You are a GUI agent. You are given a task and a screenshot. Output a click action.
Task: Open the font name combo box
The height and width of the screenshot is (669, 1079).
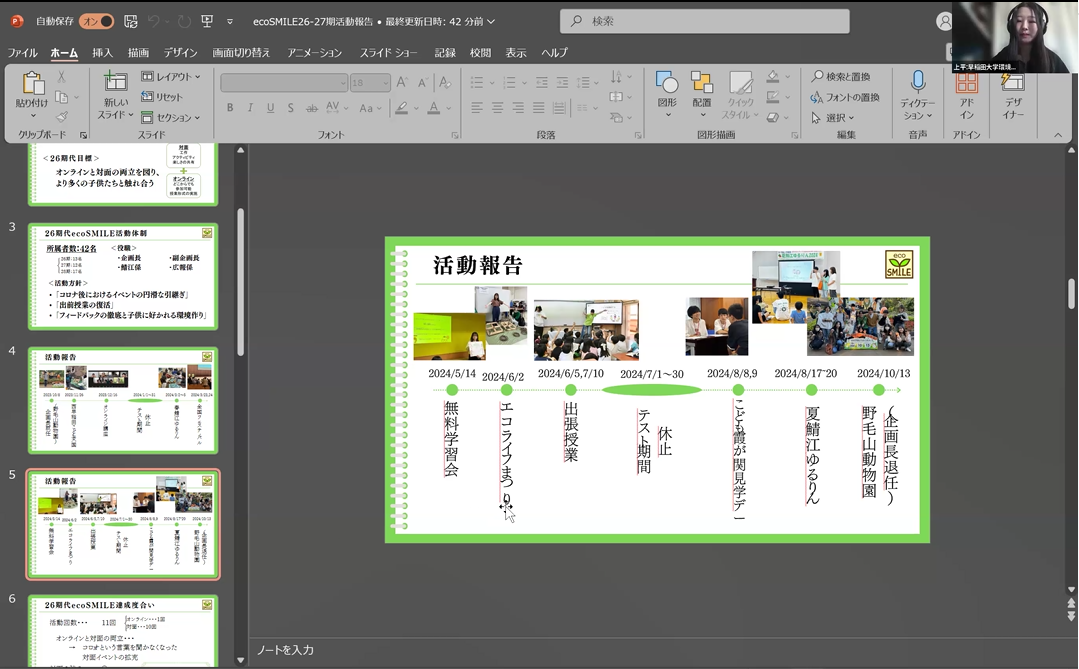tap(284, 83)
